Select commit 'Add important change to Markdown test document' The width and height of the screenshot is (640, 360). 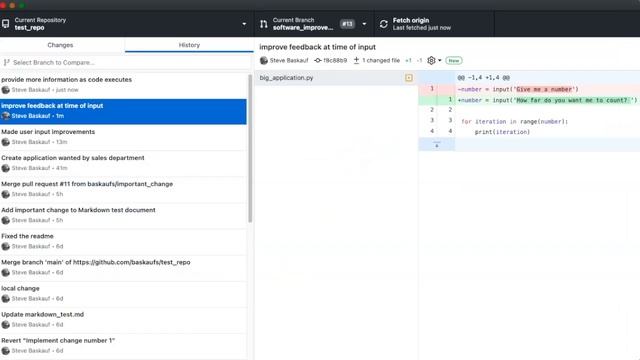click(x=123, y=215)
